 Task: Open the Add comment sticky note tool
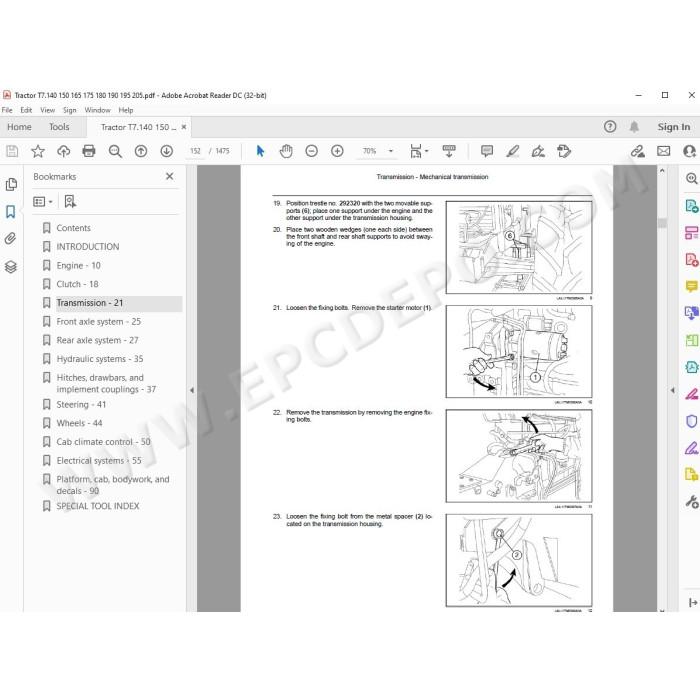tap(487, 151)
